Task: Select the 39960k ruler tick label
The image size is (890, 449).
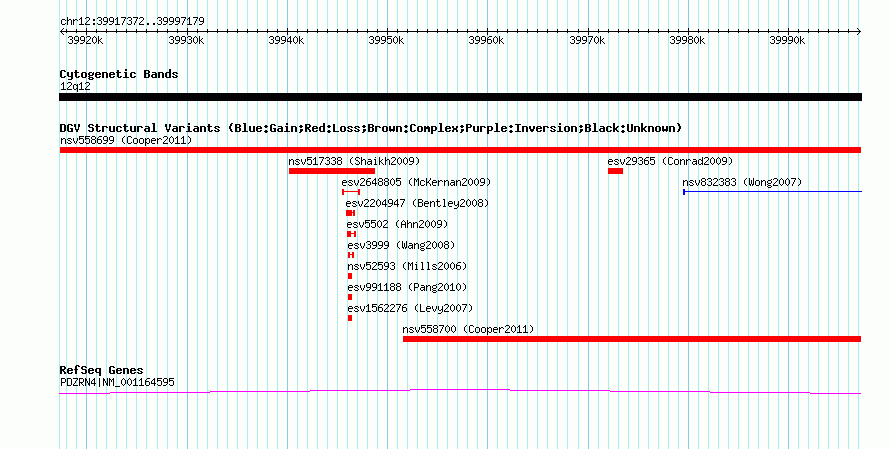Action: coord(486,40)
